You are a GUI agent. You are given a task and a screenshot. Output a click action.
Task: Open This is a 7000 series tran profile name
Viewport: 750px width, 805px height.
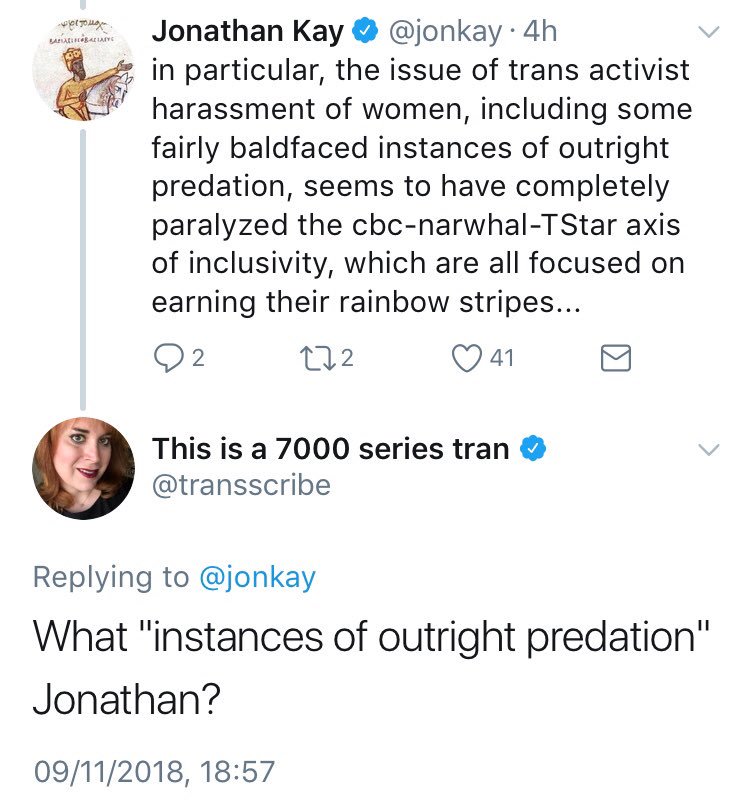(330, 449)
